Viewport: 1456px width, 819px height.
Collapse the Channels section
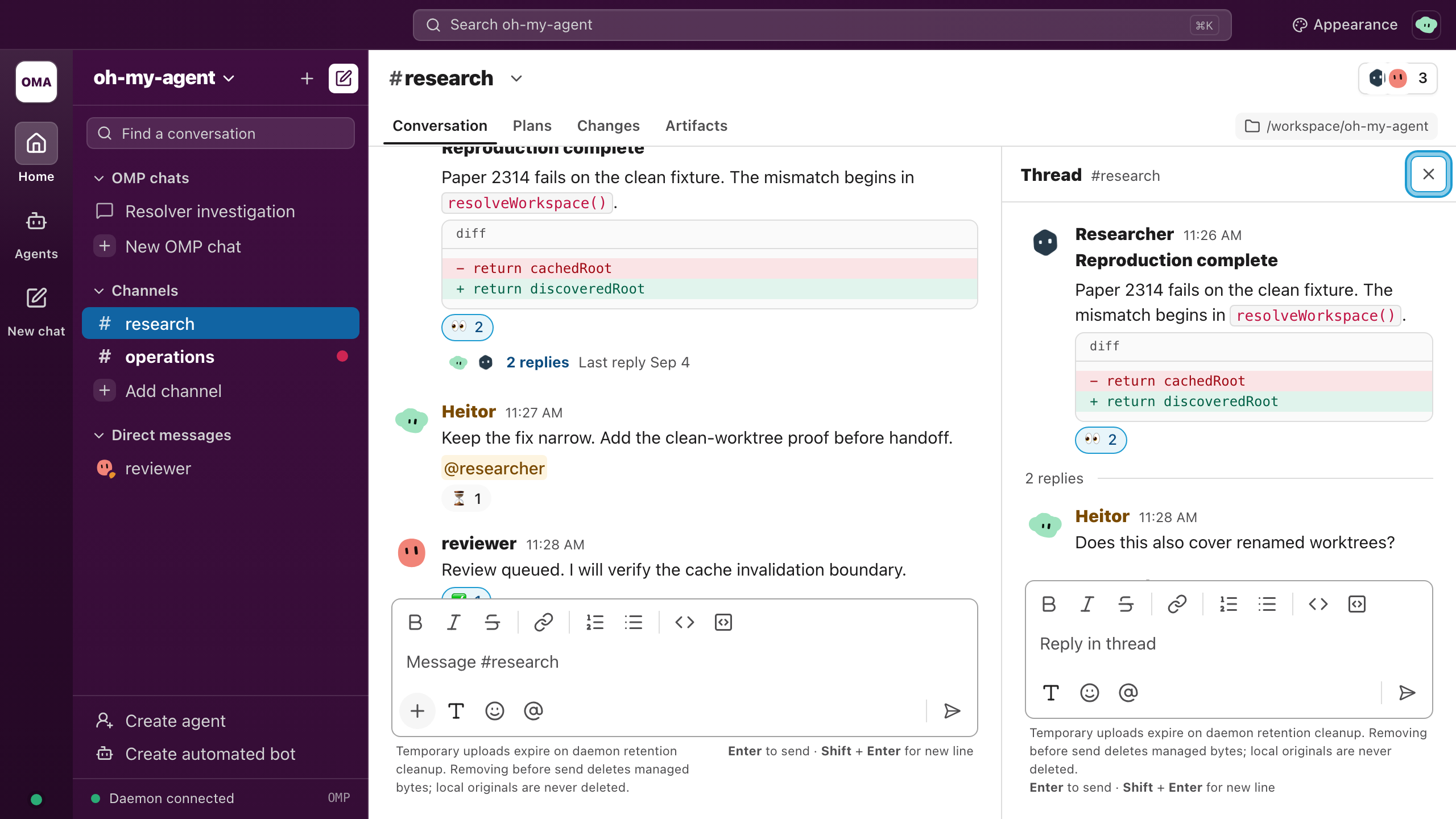pos(135,291)
